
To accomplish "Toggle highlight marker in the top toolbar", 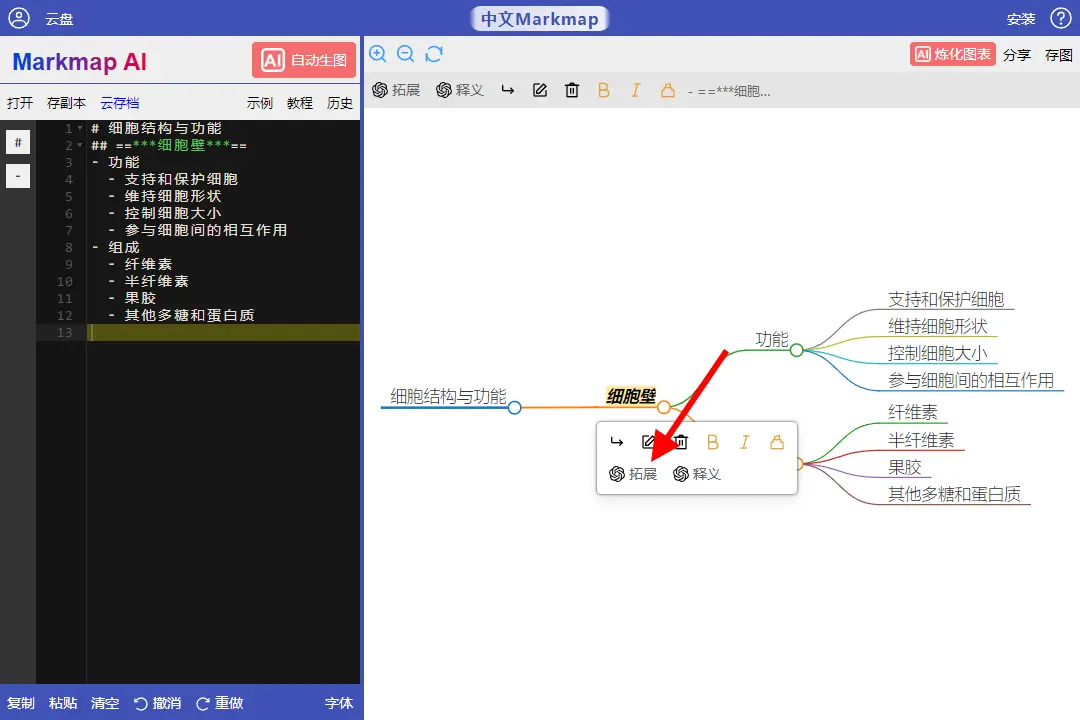I will coord(667,90).
